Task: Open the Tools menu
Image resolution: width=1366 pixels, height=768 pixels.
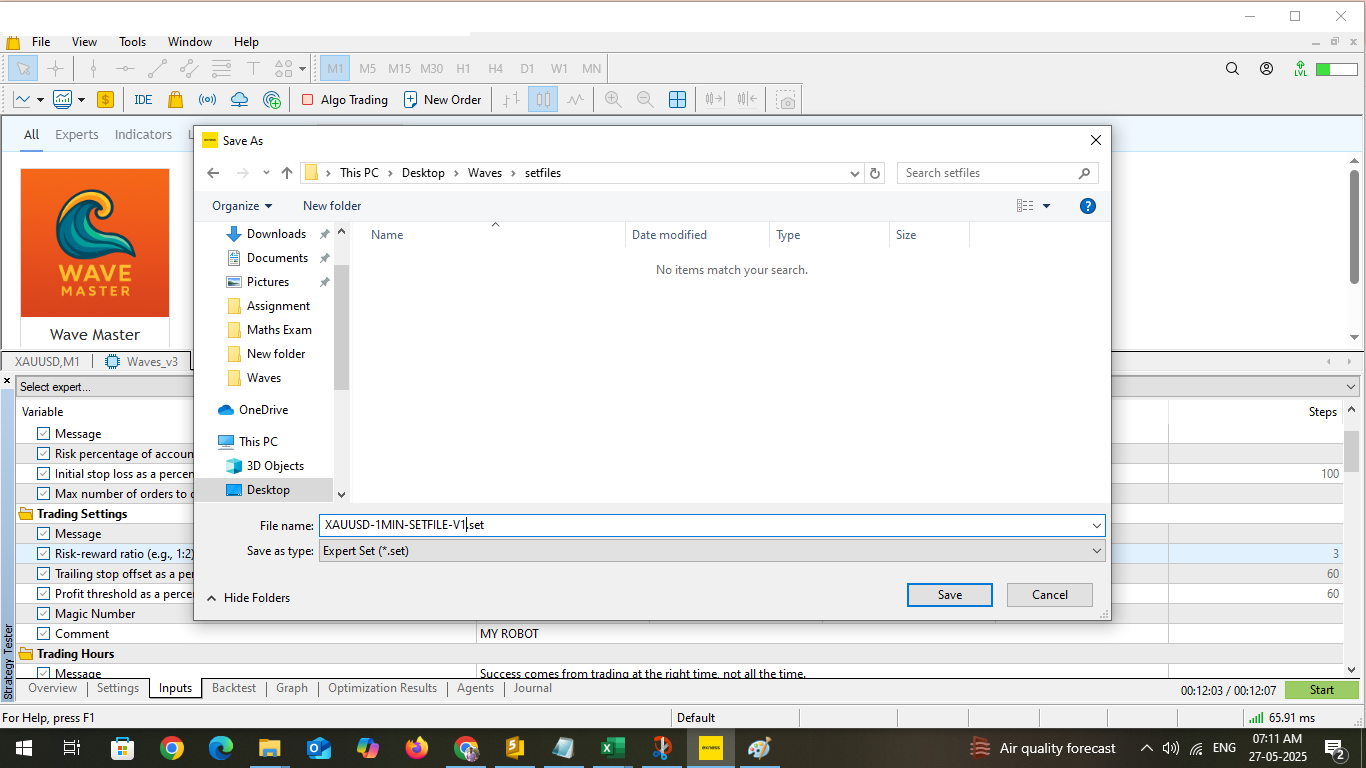Action: pyautogui.click(x=132, y=42)
